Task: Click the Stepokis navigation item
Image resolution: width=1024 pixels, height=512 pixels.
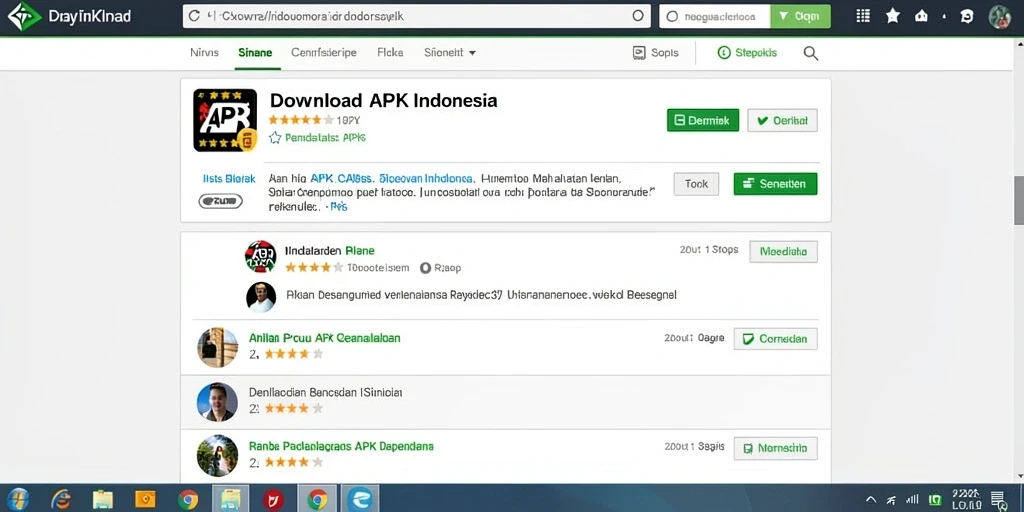Action: (x=747, y=53)
